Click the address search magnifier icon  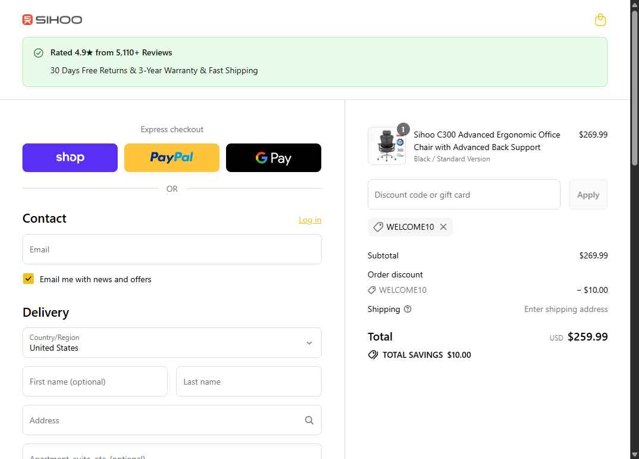[x=309, y=420]
